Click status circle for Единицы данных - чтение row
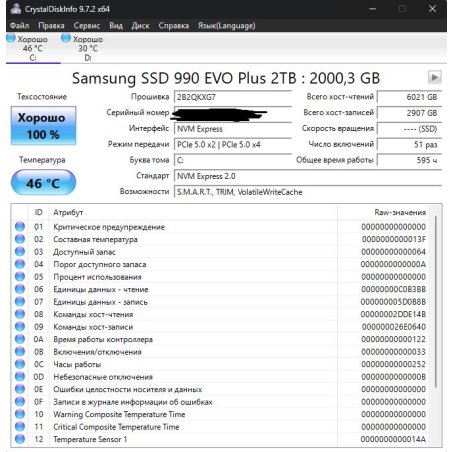 point(20,289)
